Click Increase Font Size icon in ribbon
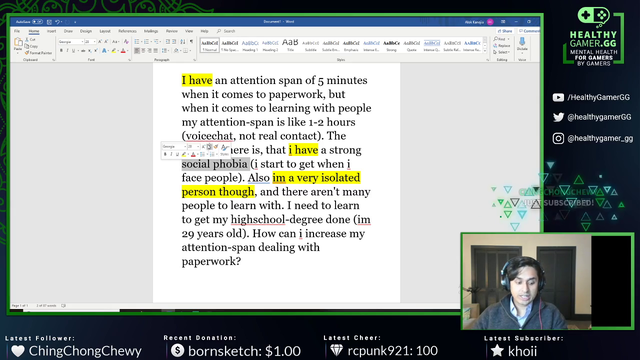The width and height of the screenshot is (640, 360). [x=100, y=42]
